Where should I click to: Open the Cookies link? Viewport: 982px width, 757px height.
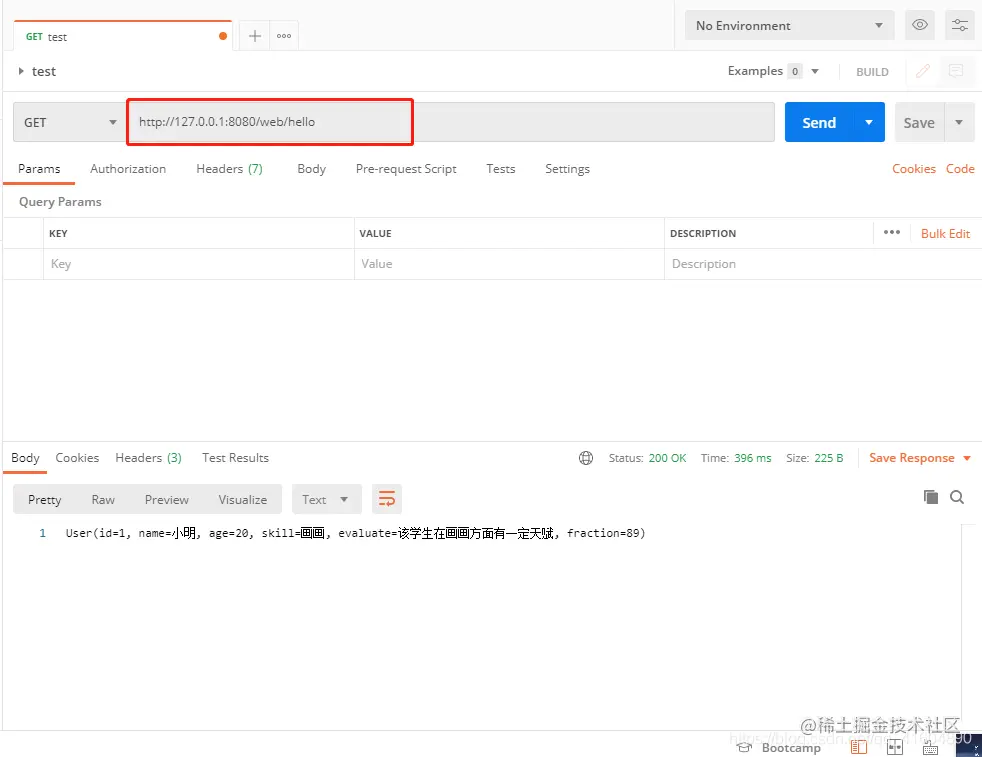coord(914,168)
